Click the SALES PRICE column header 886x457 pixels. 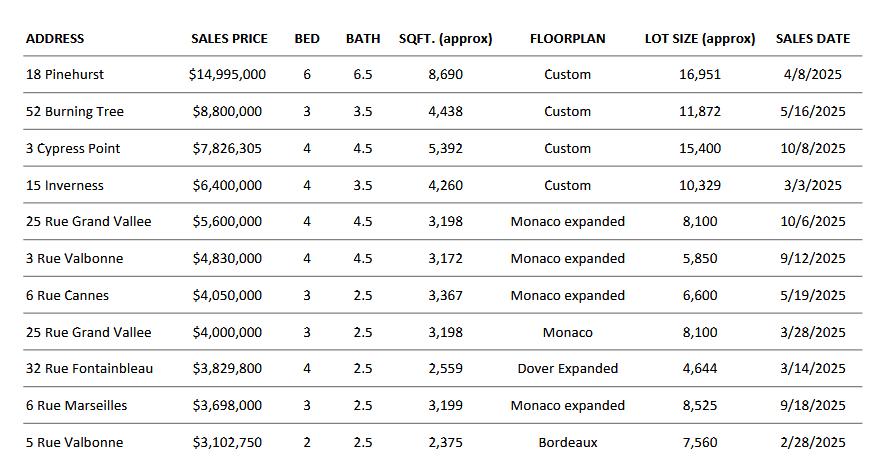tap(229, 39)
